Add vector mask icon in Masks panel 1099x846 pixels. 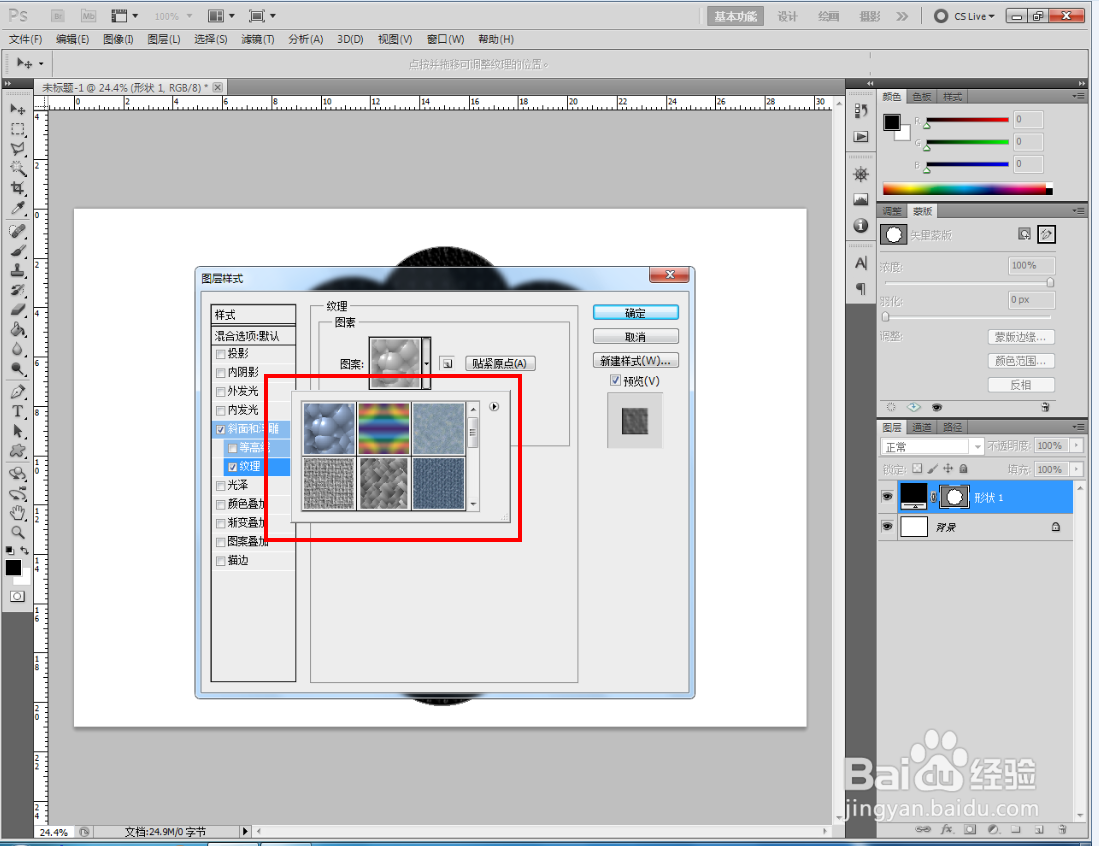coord(1046,234)
